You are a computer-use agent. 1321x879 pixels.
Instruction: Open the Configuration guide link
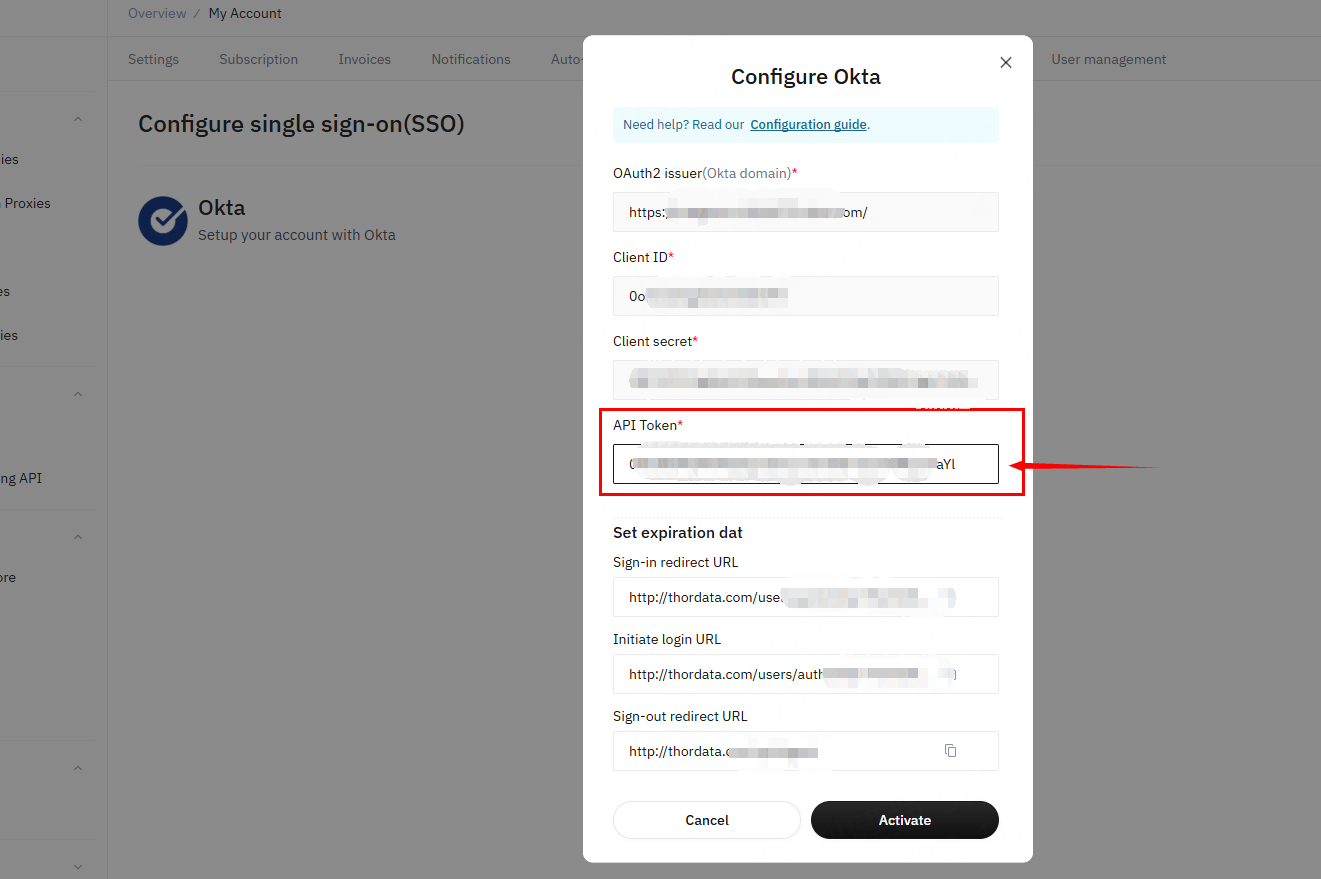tap(809, 125)
